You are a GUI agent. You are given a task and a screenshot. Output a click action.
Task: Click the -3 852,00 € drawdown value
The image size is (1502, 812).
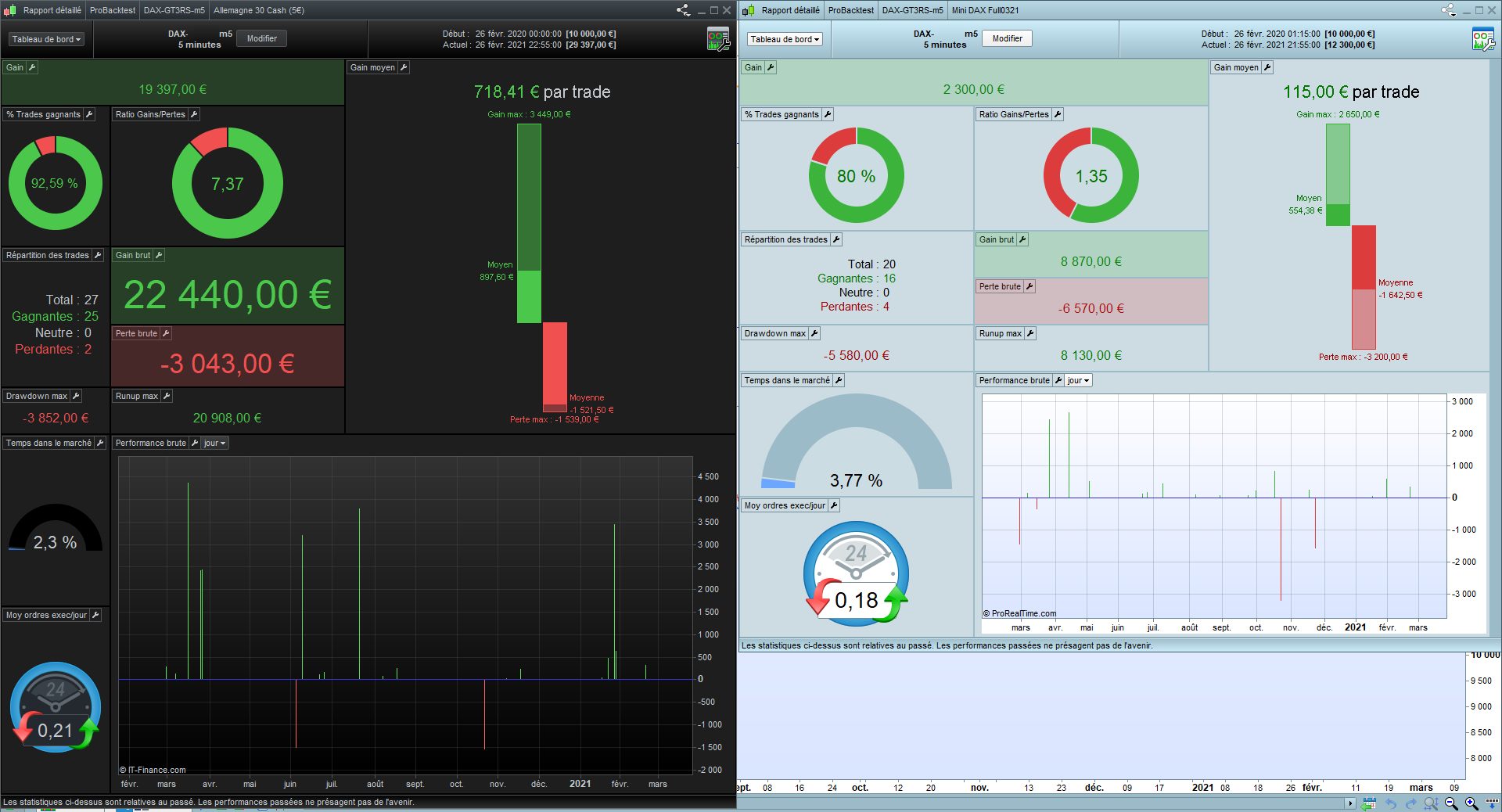(56, 419)
